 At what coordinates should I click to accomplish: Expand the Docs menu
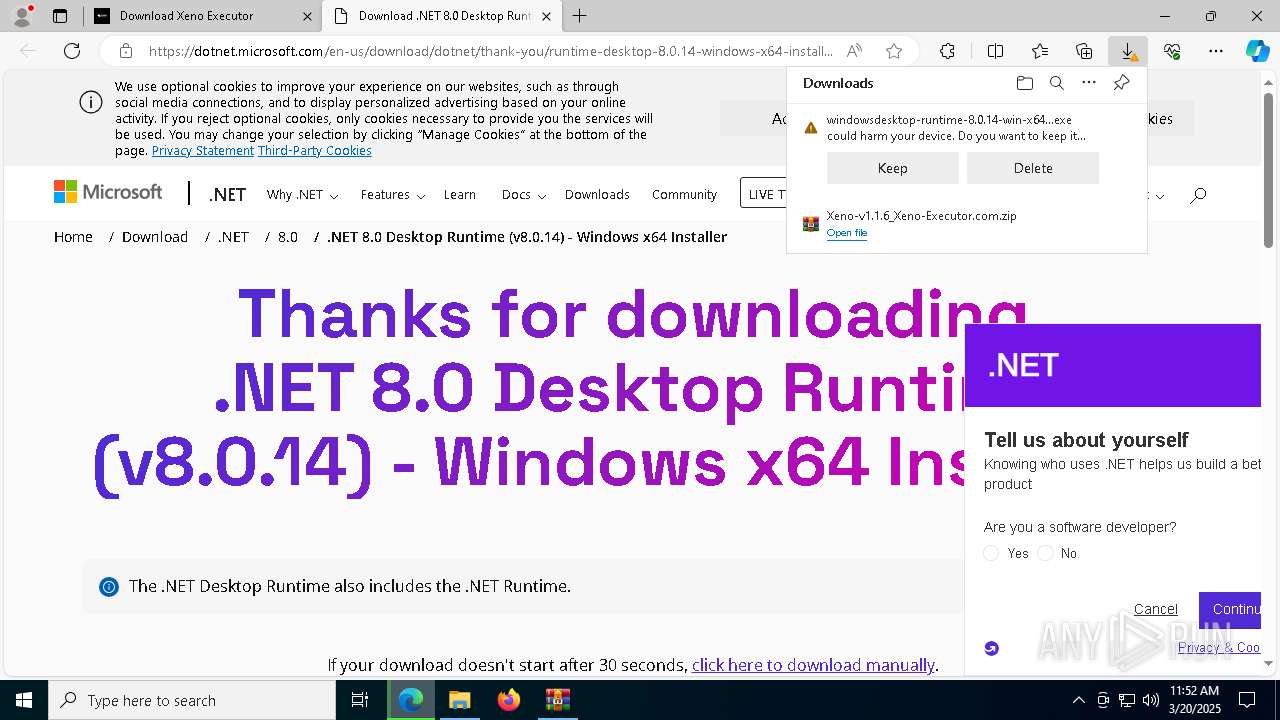click(x=523, y=195)
